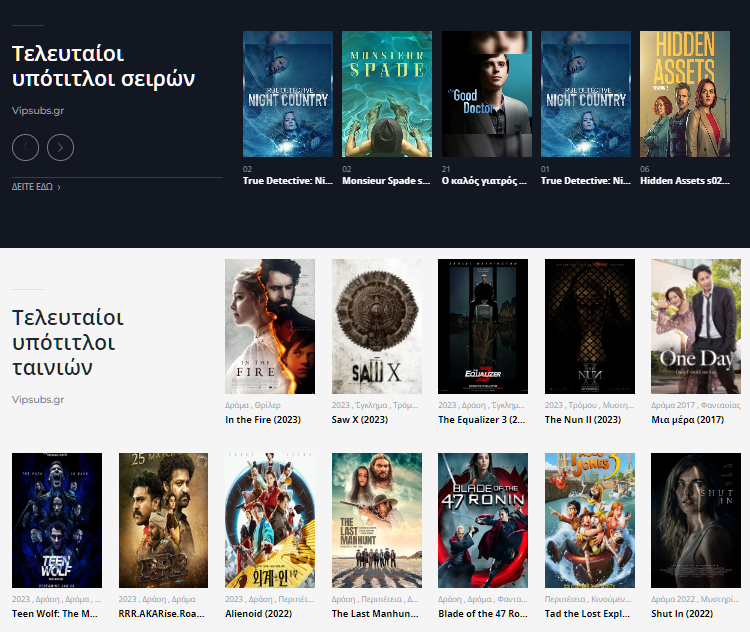Viewport: 750px width, 632px height.
Task: Click the Teen Wolf: The M... title
Action: (x=55, y=614)
